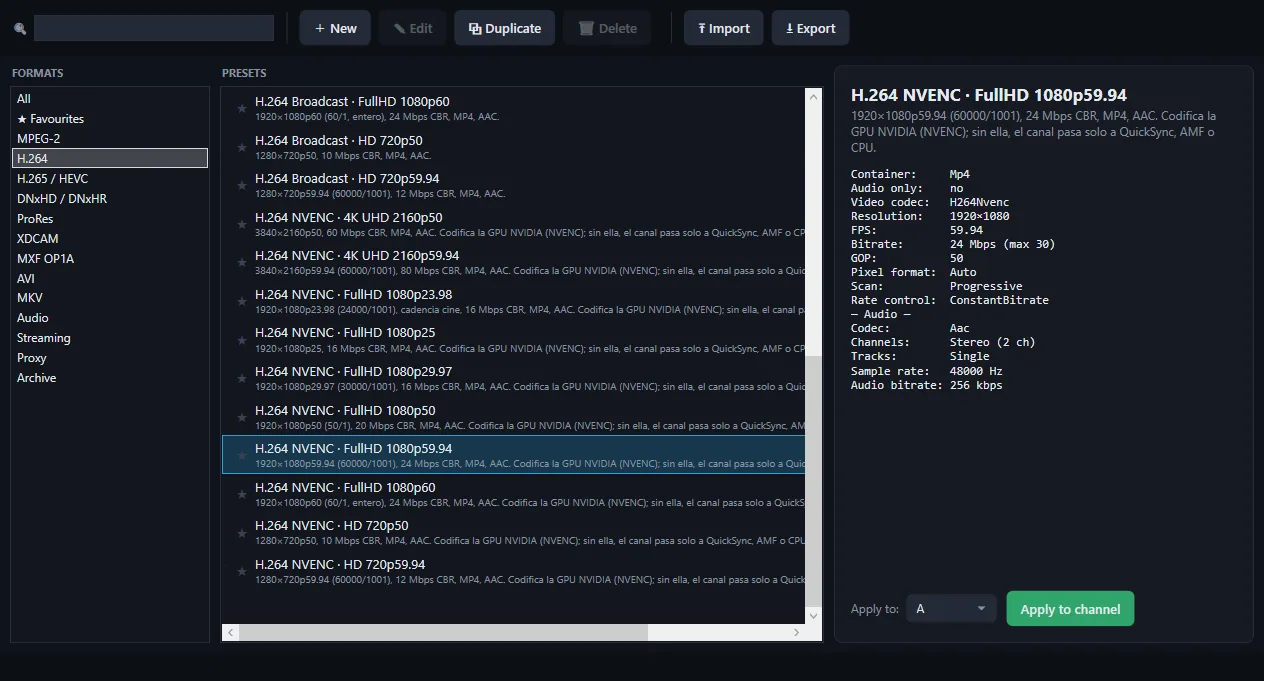
Task: Select H.264 Broadcast · HD 720p59.94 preset
Action: [x=514, y=186]
